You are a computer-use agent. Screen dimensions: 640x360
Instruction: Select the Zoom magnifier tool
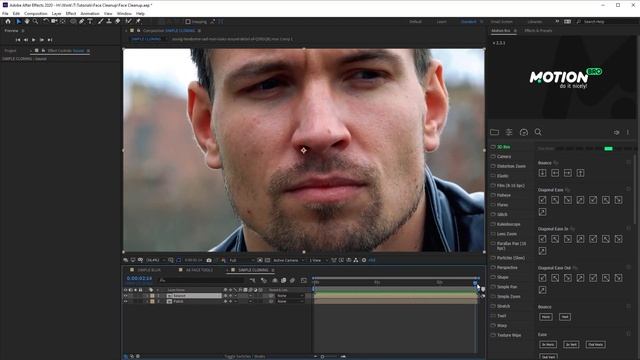36,21
